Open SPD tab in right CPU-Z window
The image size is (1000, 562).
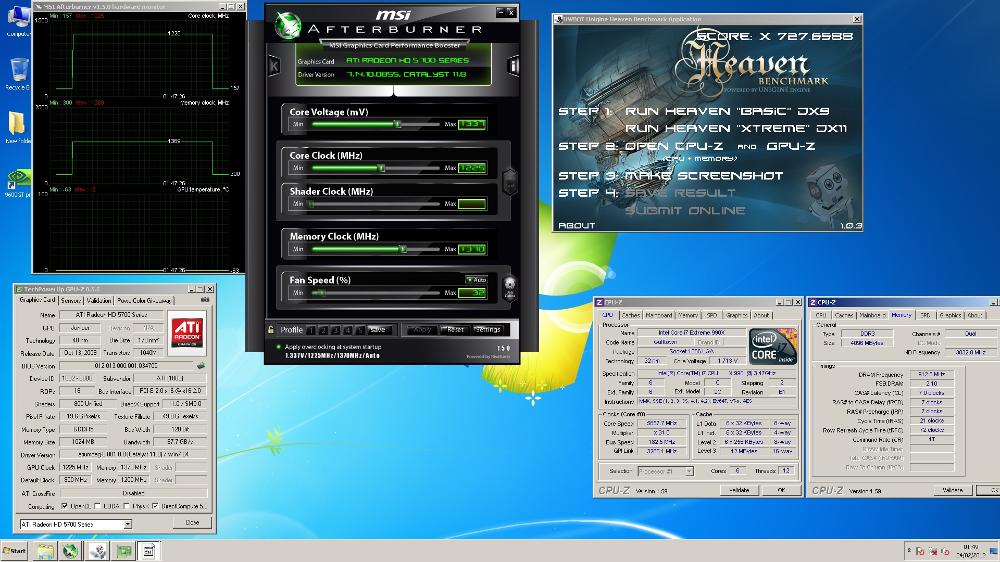click(926, 315)
